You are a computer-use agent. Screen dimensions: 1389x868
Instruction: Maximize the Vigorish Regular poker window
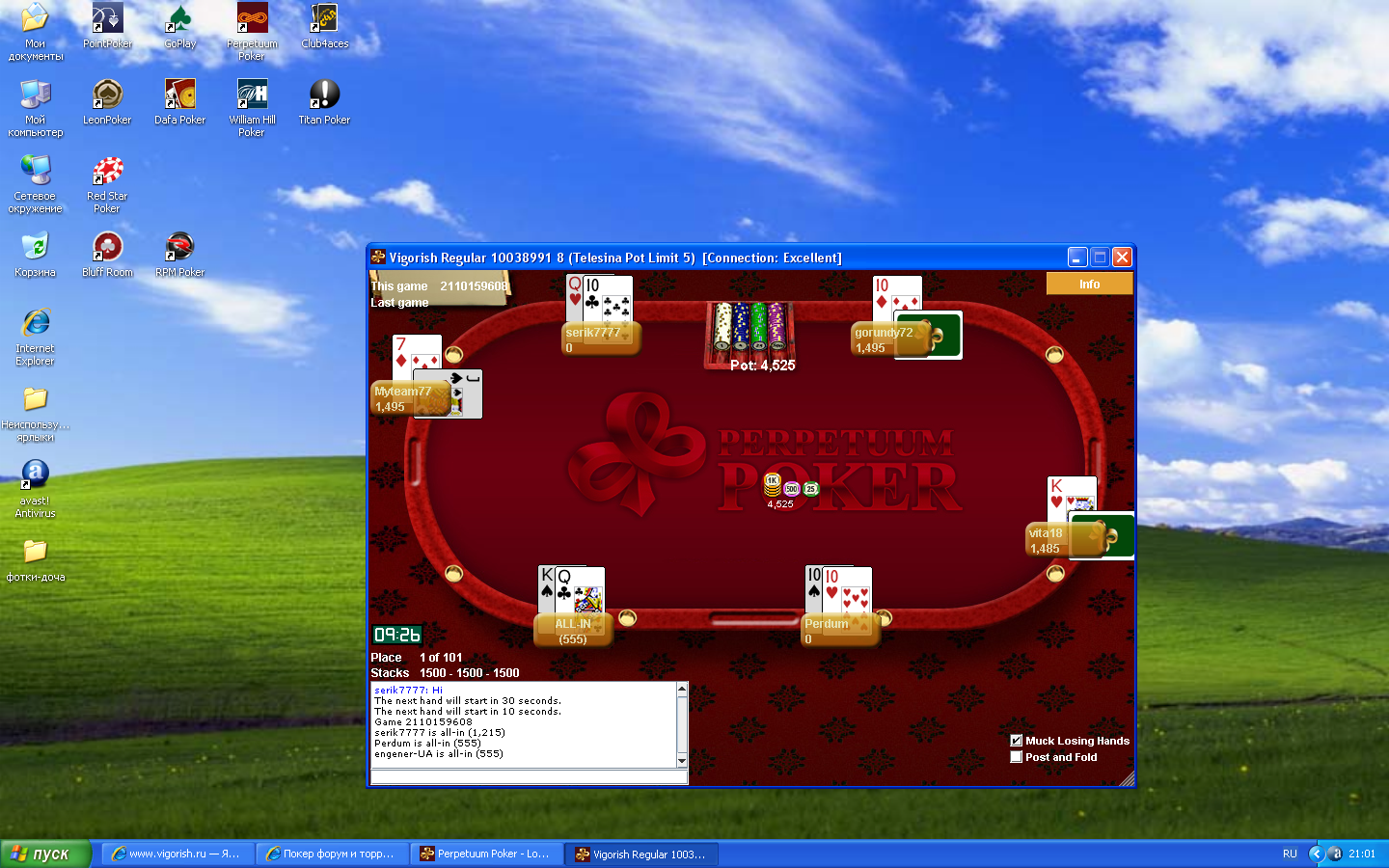point(1100,258)
